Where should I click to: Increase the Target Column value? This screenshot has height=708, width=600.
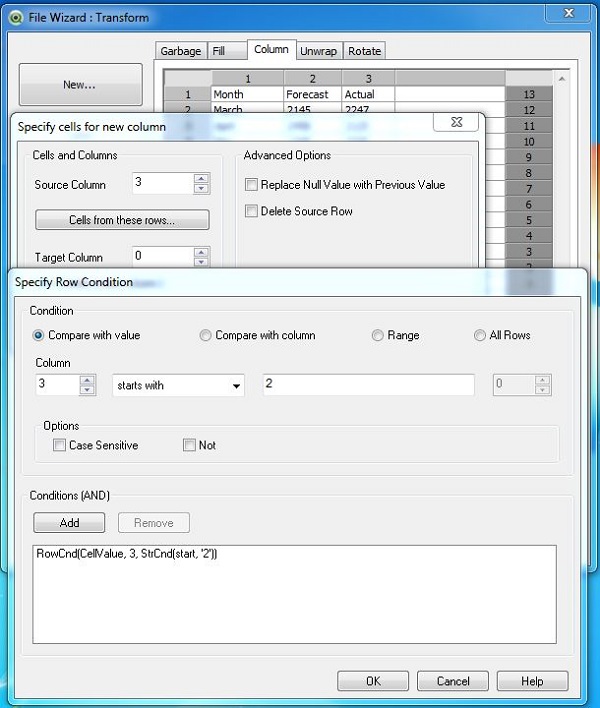(x=201, y=252)
